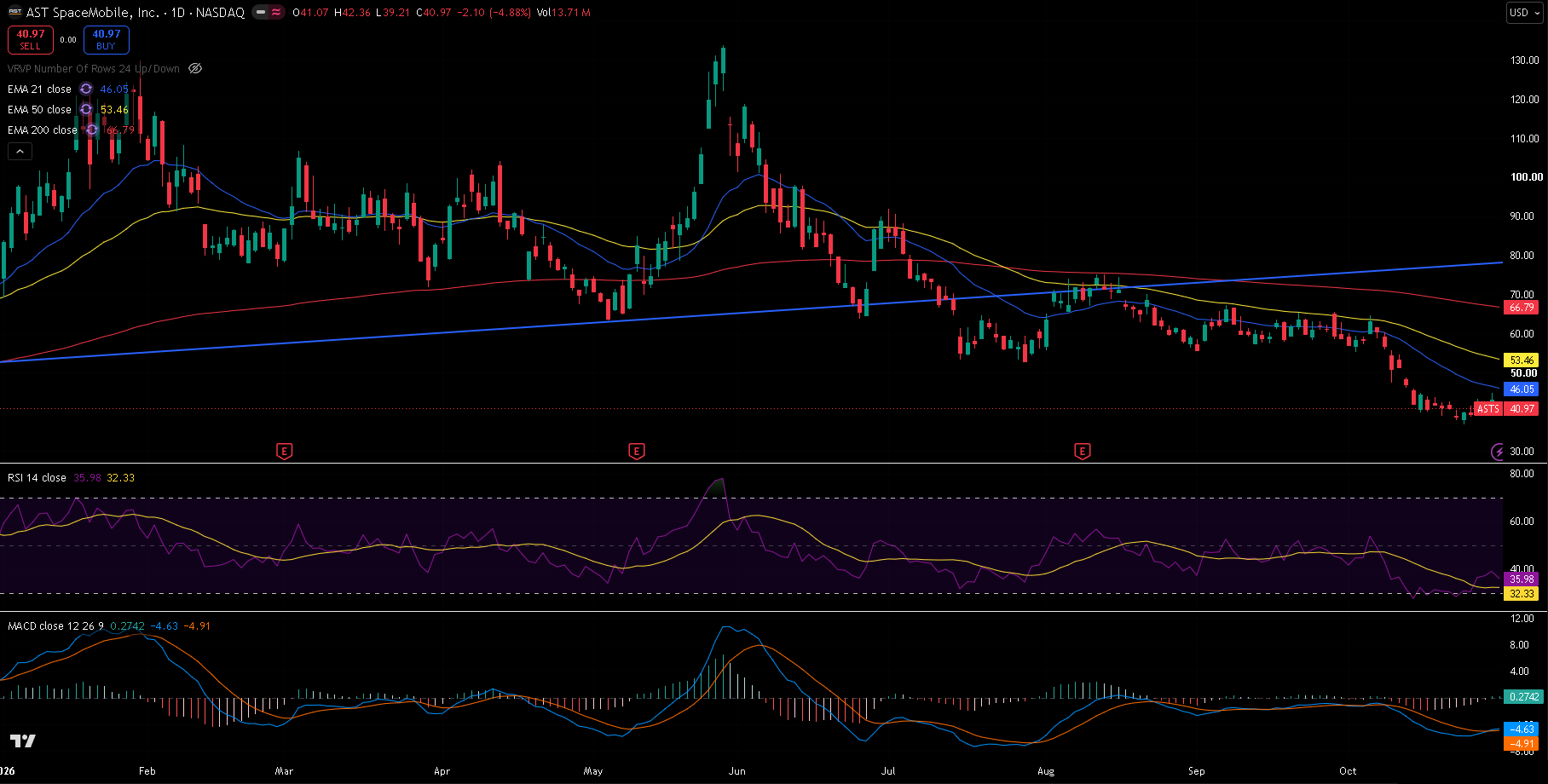This screenshot has height=784, width=1548.
Task: Click the lightning bolt upcoming event icon
Action: click(x=1498, y=452)
